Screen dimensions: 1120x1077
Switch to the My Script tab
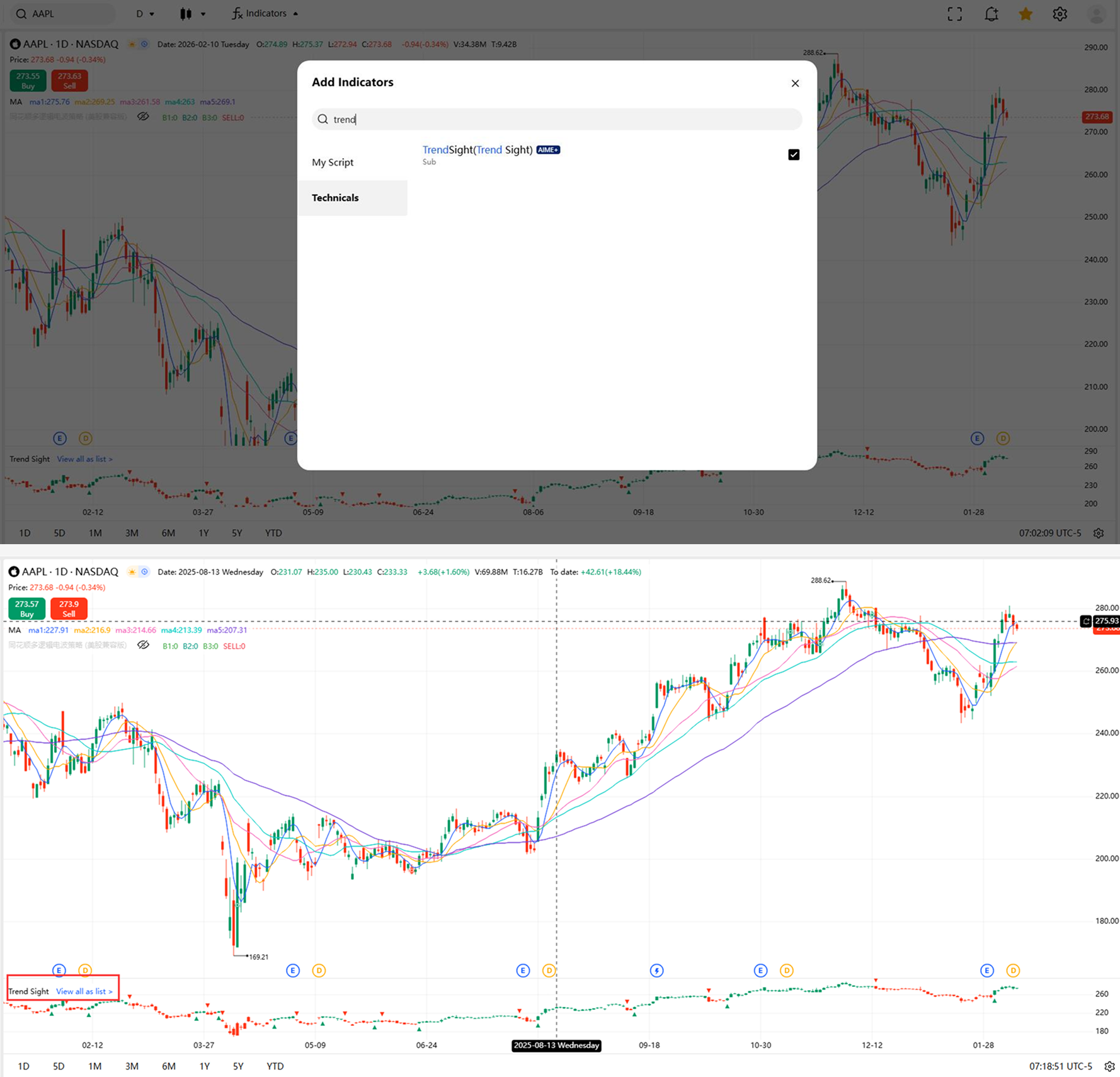click(x=333, y=162)
